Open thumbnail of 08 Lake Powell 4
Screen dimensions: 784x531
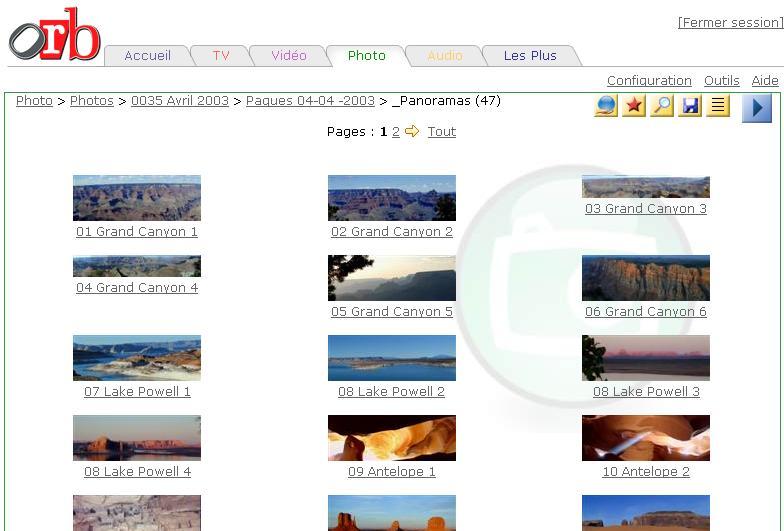[137, 438]
